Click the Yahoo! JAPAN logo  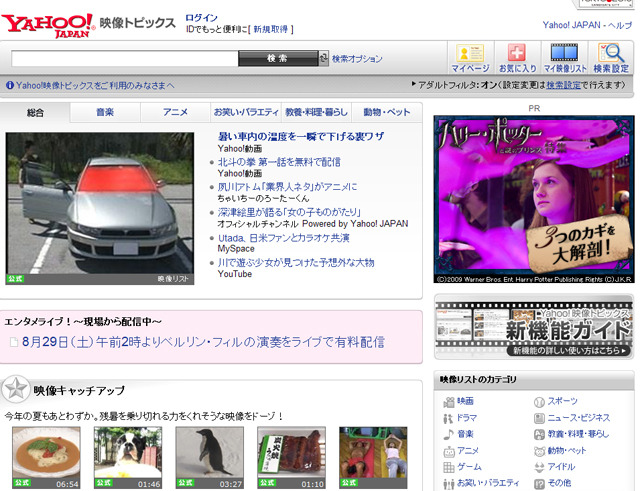(x=48, y=26)
